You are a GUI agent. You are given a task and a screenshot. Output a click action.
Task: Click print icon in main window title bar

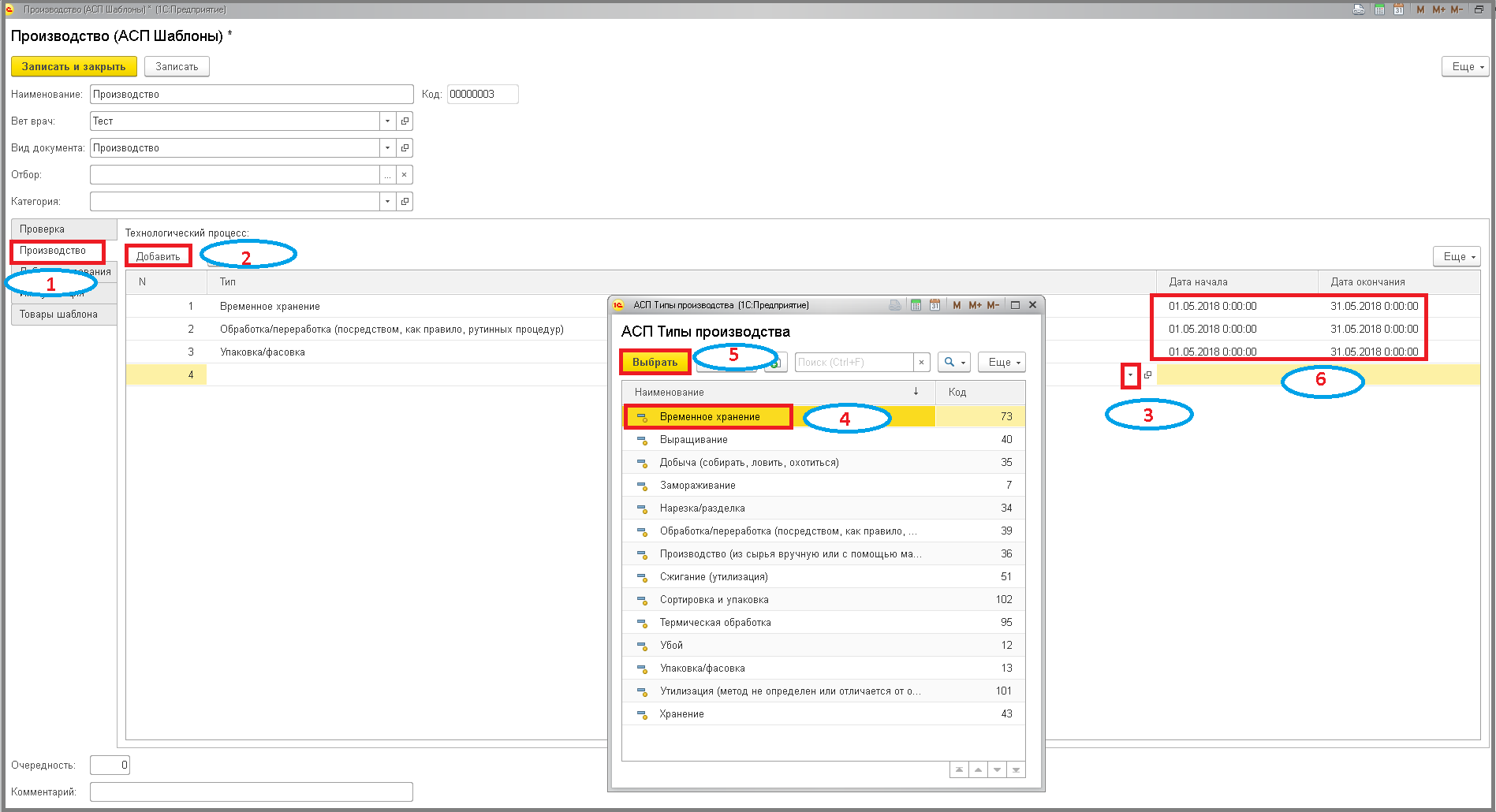[1359, 9]
